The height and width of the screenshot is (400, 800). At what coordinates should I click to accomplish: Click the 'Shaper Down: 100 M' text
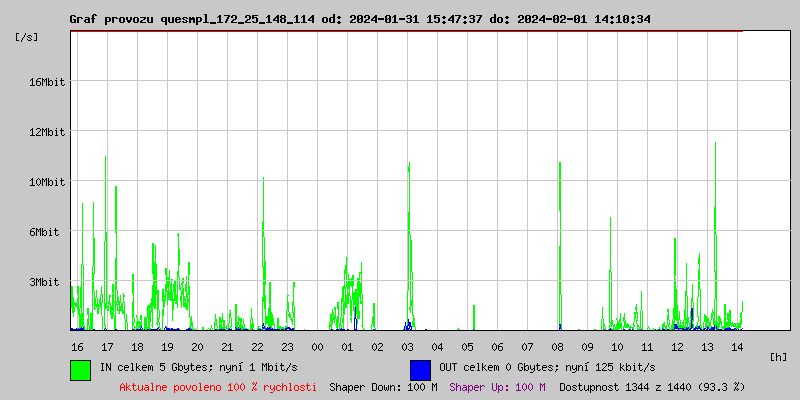pyautogui.click(x=383, y=386)
